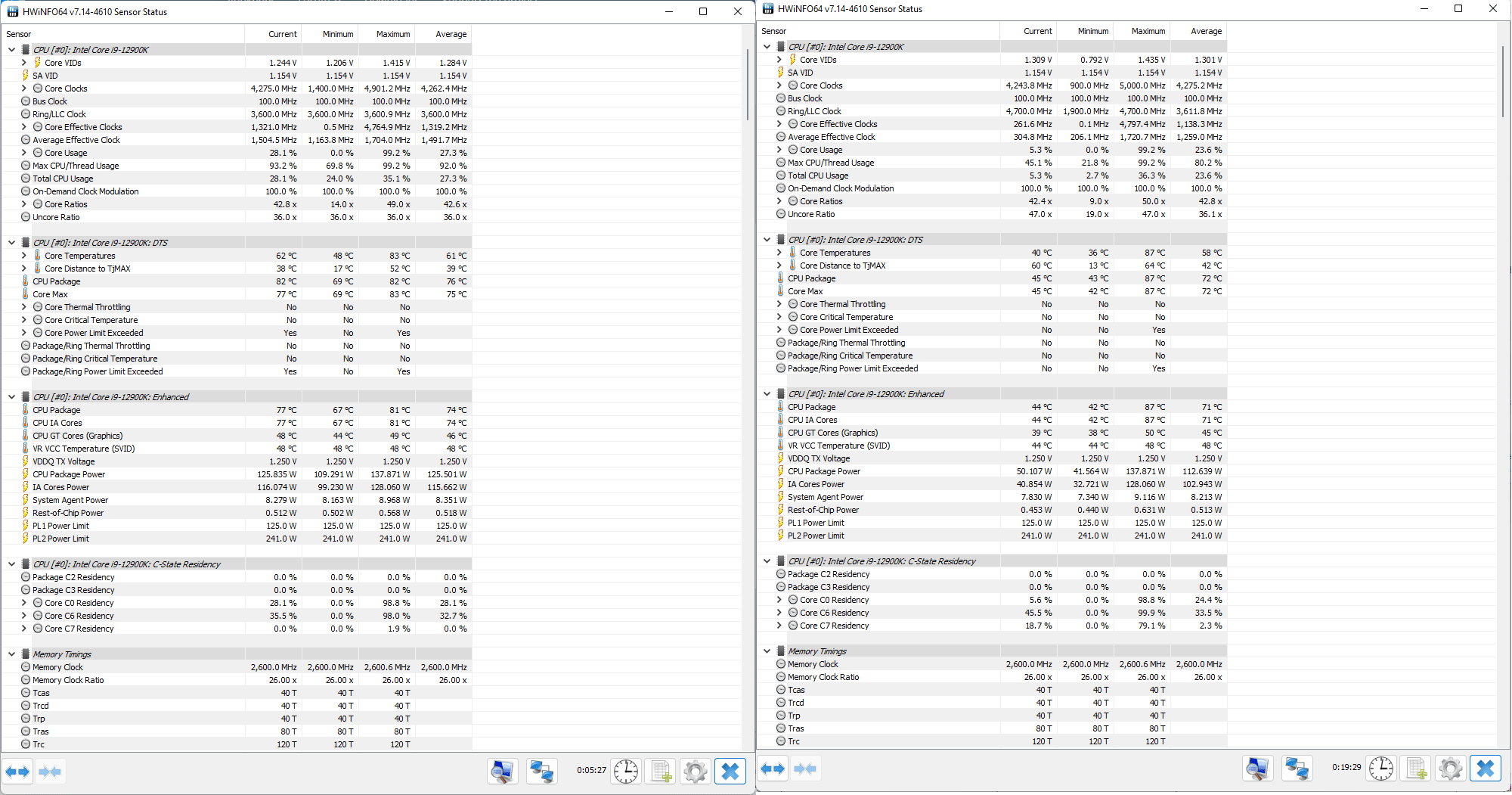Click Rest-of-Chip Power row, left window
This screenshot has width=1512, height=795.
point(237,513)
